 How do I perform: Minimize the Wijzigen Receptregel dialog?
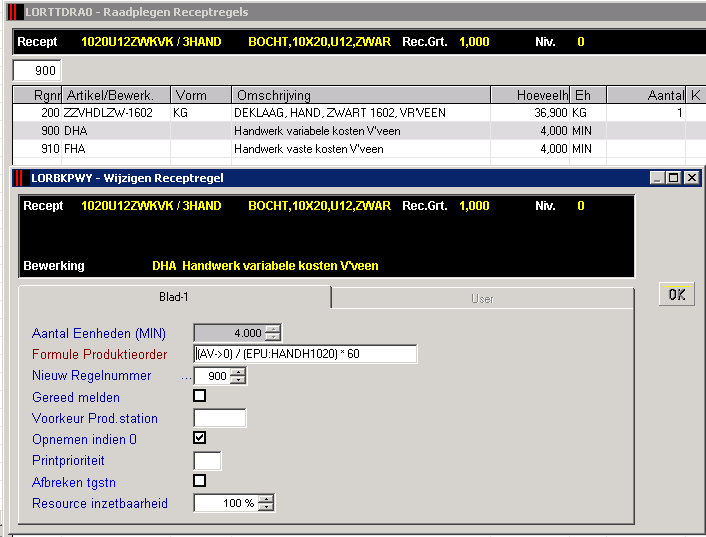[657, 178]
